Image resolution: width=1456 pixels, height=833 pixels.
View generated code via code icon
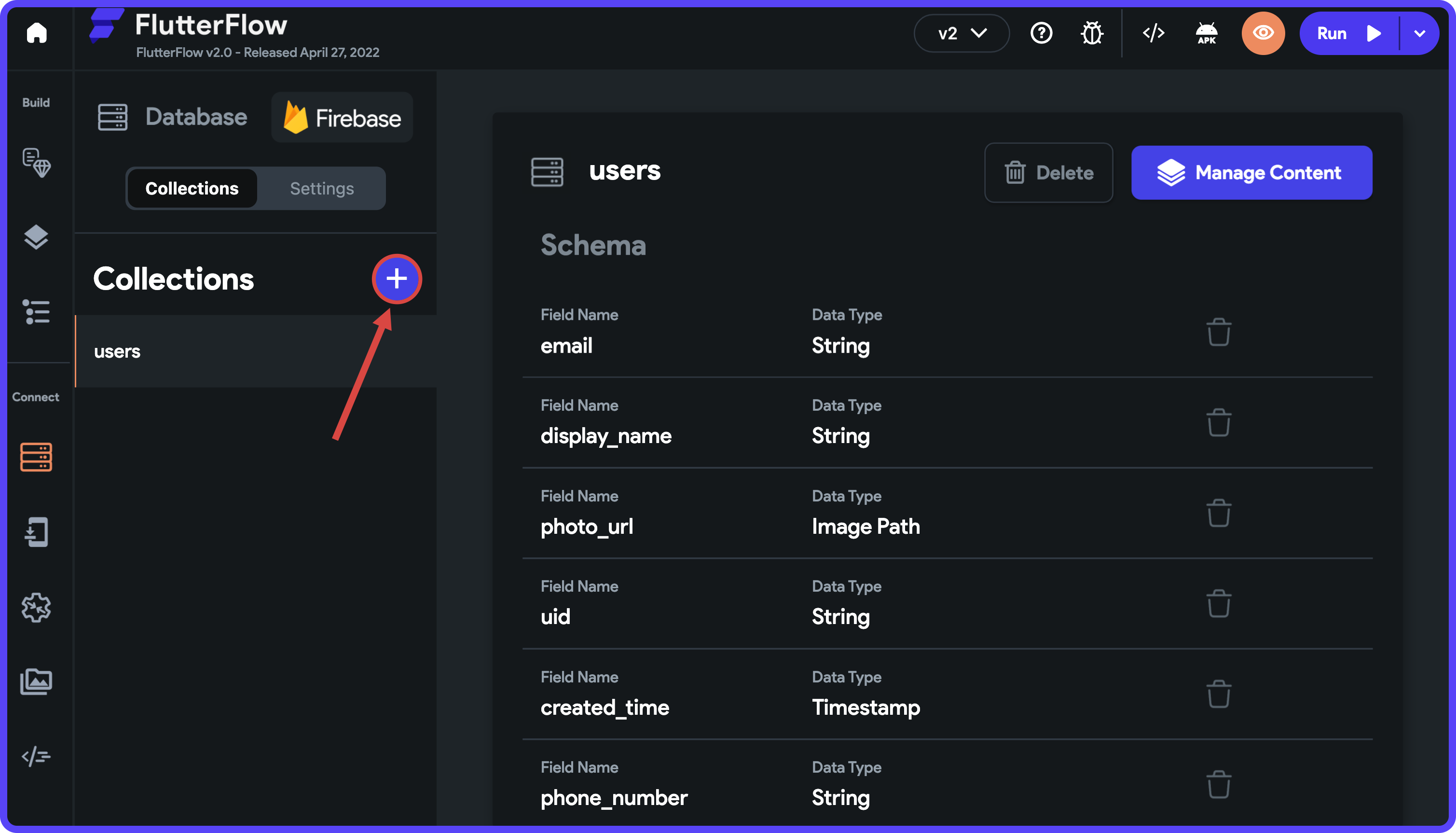tap(1153, 33)
